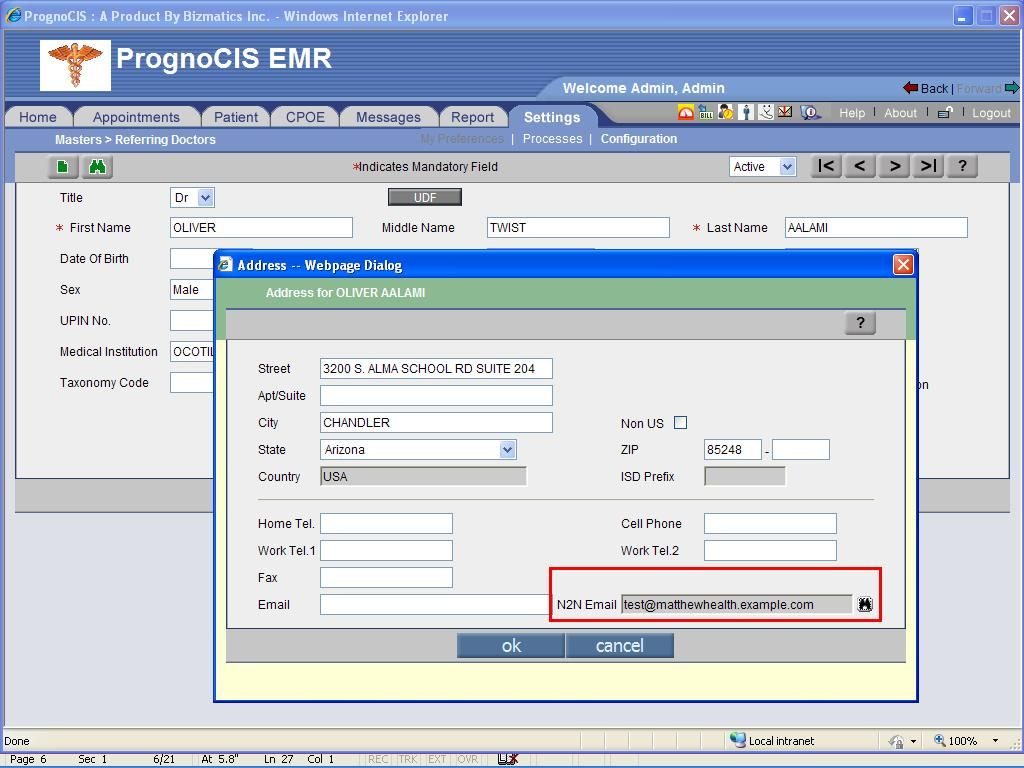1024x768 pixels.
Task: Click the Address dialog help question button
Action: pos(860,323)
